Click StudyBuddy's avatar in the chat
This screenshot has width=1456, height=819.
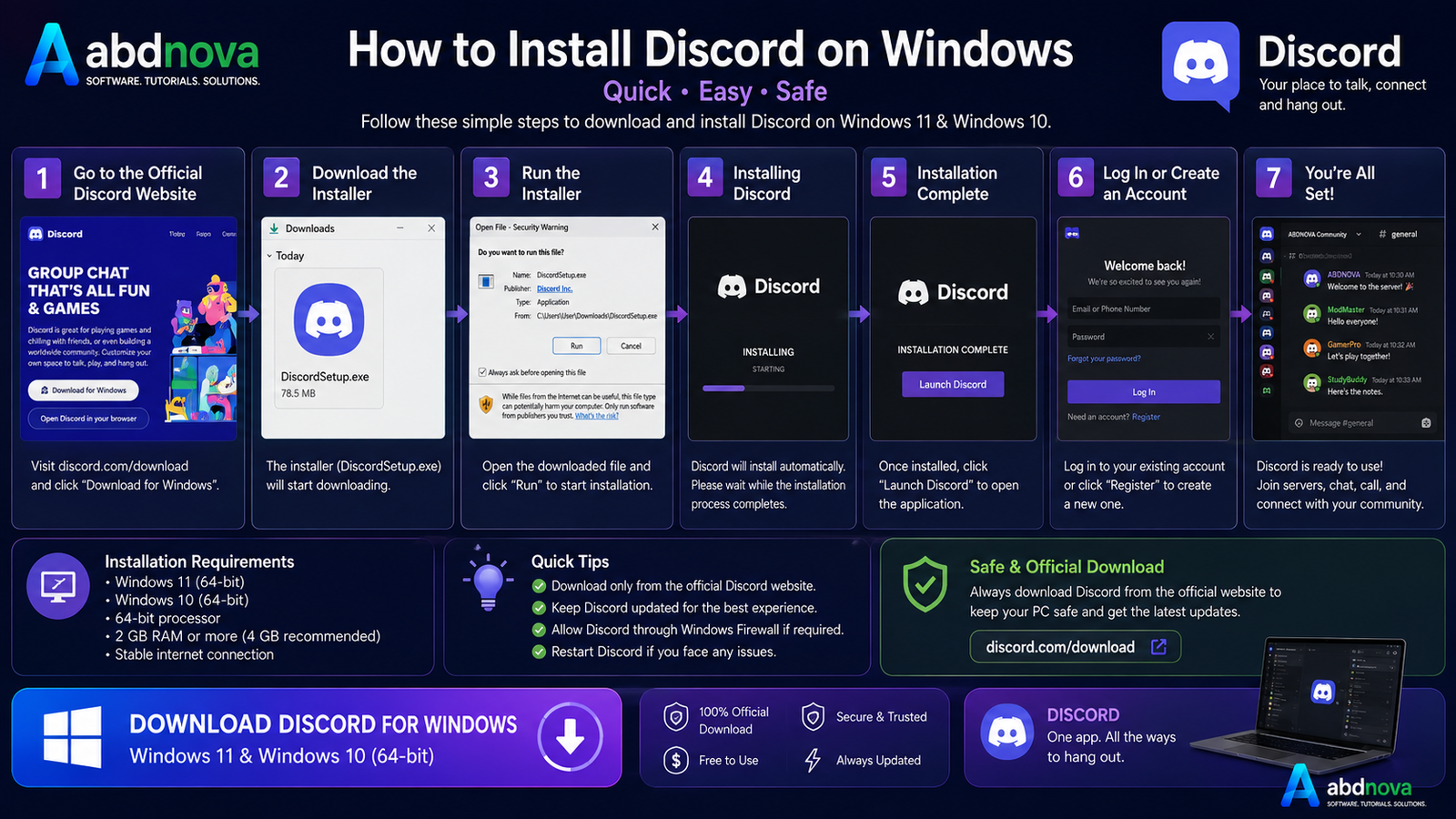pos(1312,383)
